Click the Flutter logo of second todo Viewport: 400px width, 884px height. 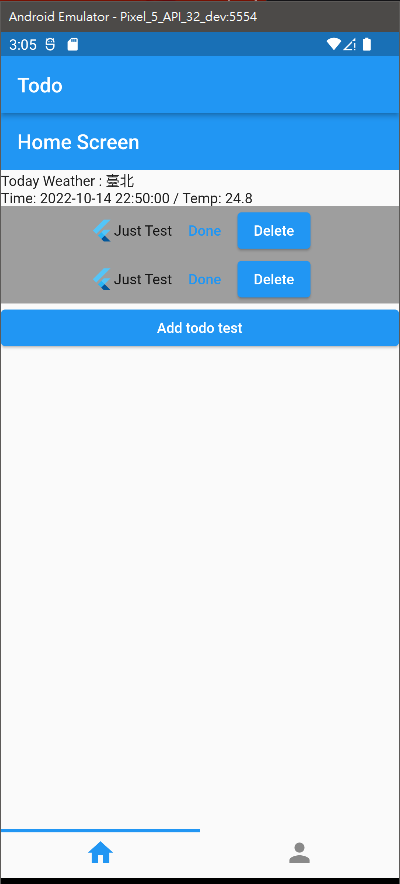102,279
